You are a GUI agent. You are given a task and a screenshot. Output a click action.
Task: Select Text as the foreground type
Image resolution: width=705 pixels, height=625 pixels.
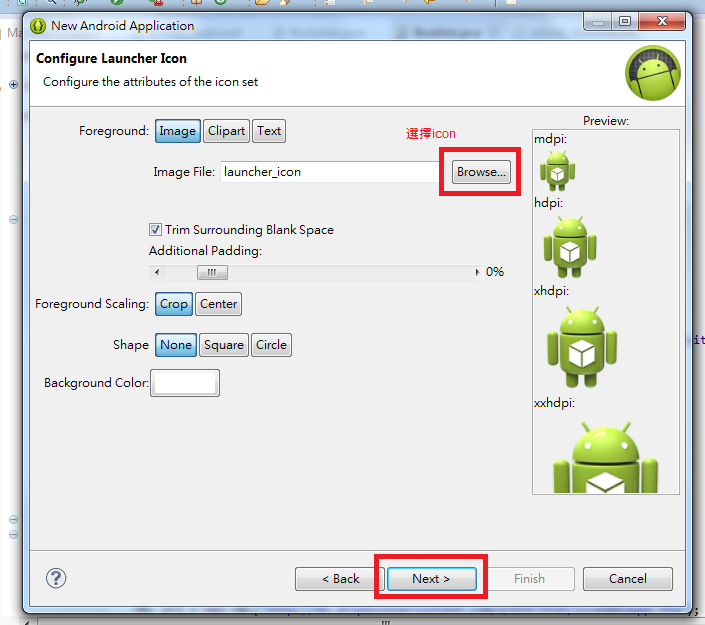tap(269, 131)
